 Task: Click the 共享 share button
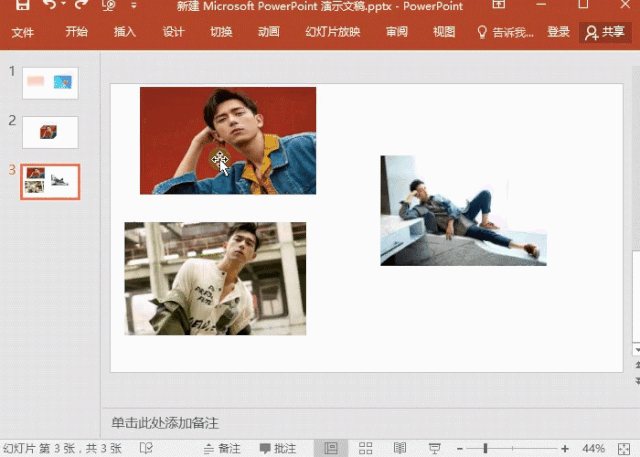pyautogui.click(x=605, y=32)
